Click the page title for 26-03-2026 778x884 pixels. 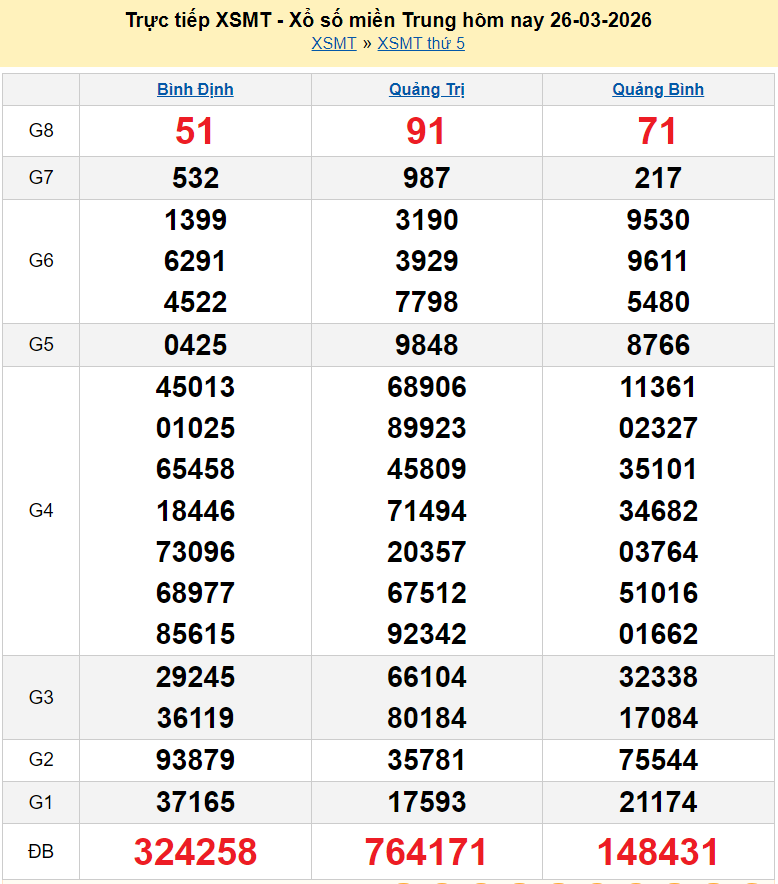point(389,20)
